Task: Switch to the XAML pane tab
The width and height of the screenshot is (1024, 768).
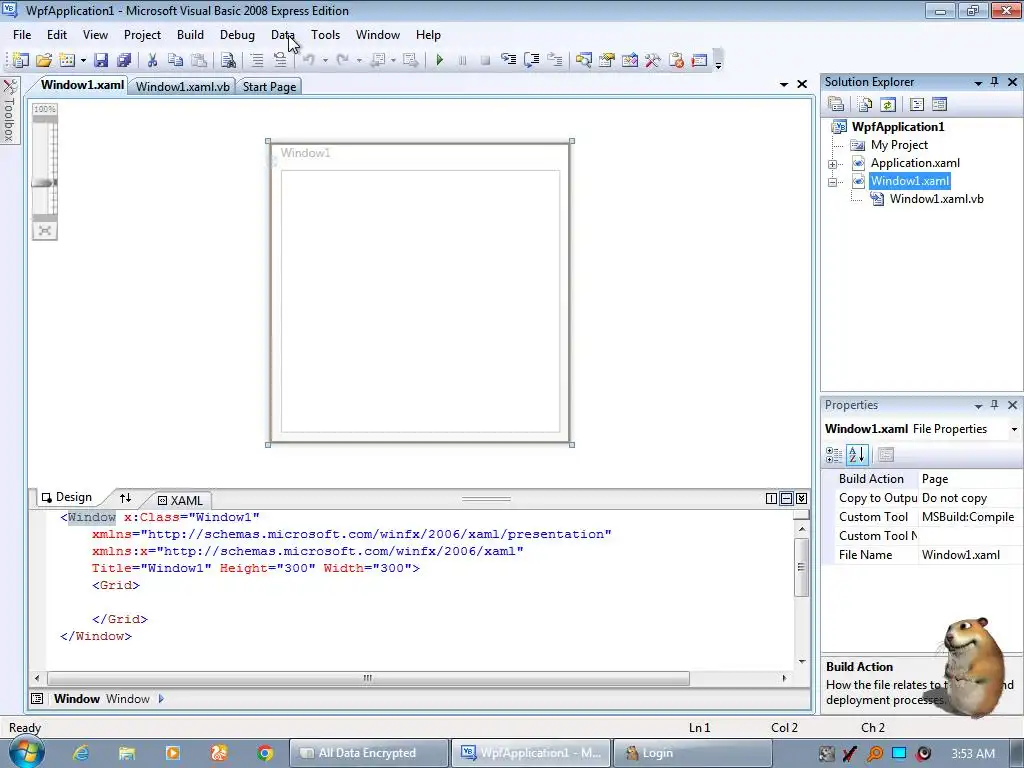Action: [180, 501]
